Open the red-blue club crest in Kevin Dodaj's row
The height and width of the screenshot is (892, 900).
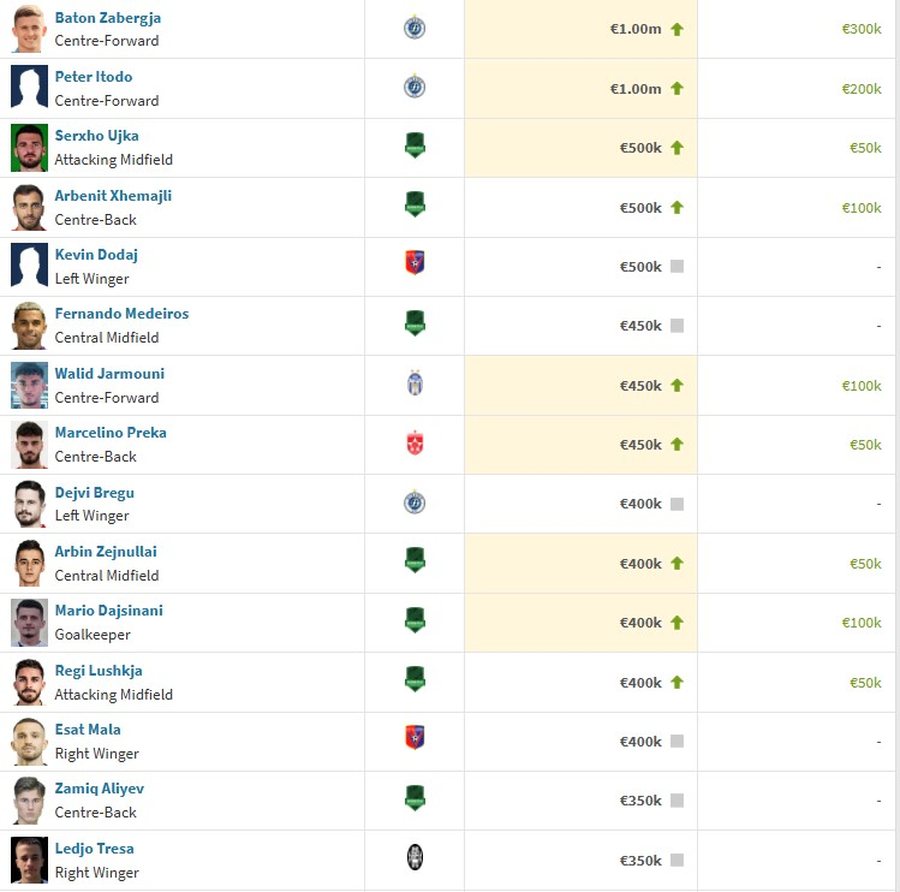[414, 262]
